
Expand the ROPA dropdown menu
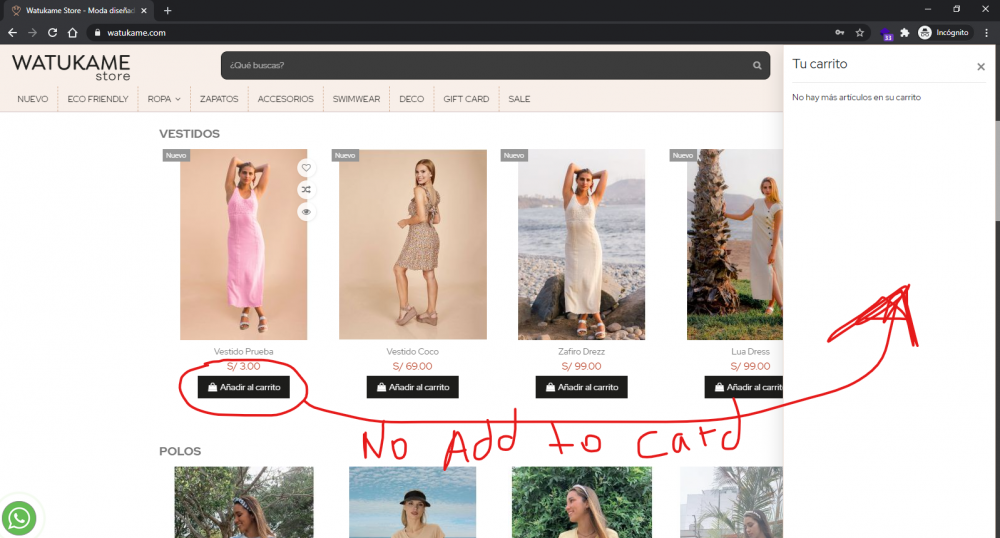[164, 99]
